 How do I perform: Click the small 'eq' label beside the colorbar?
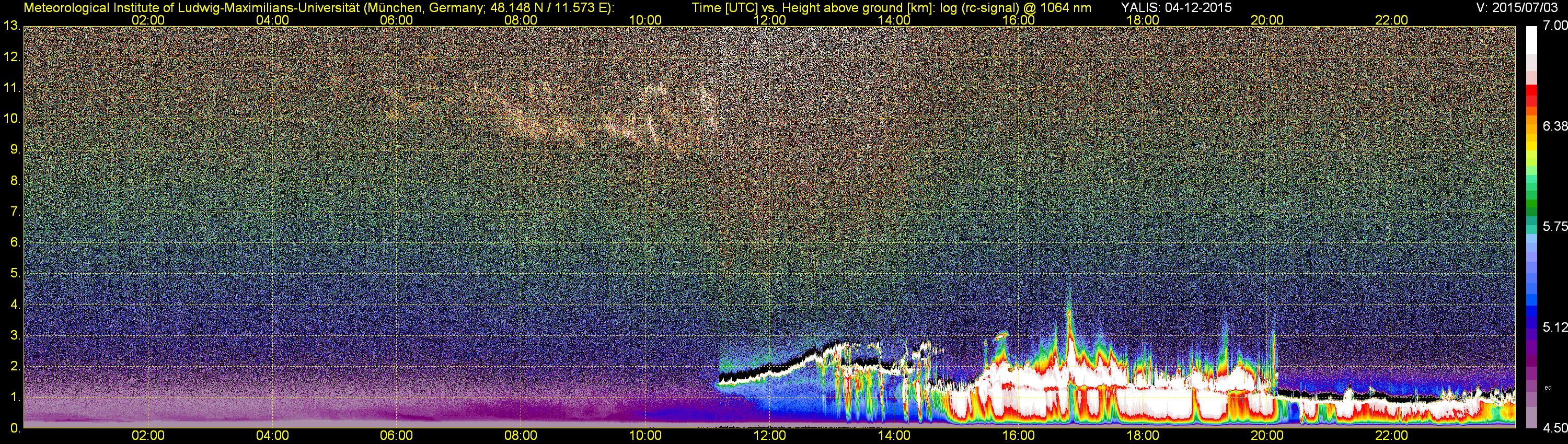(x=1548, y=388)
